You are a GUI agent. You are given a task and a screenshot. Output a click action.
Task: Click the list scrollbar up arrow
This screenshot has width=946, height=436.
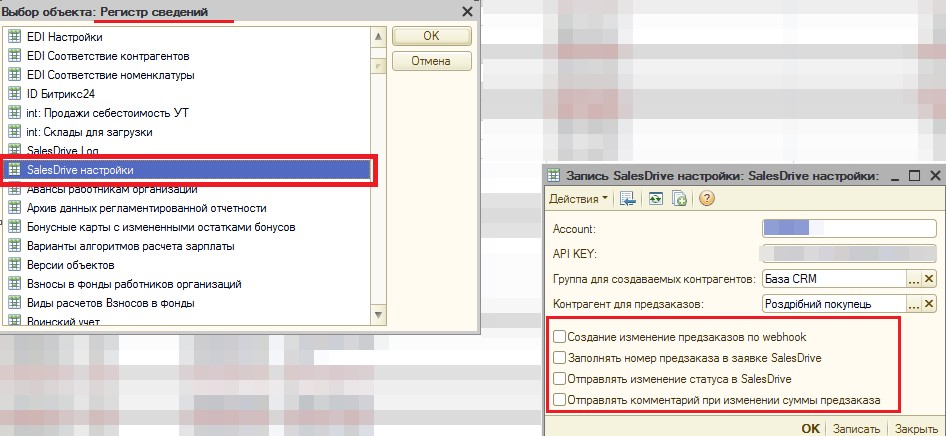pyautogui.click(x=378, y=37)
